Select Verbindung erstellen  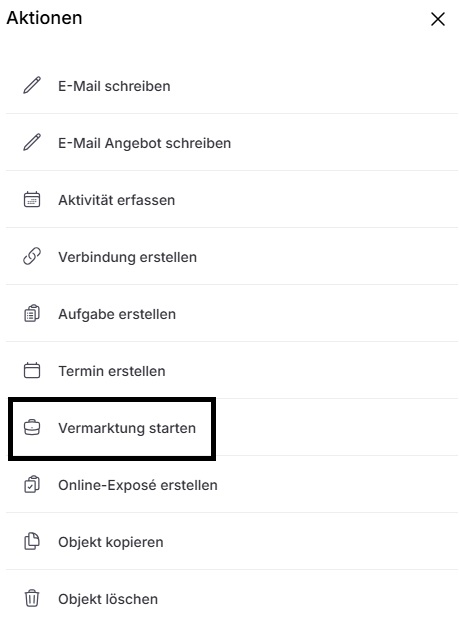232,257
